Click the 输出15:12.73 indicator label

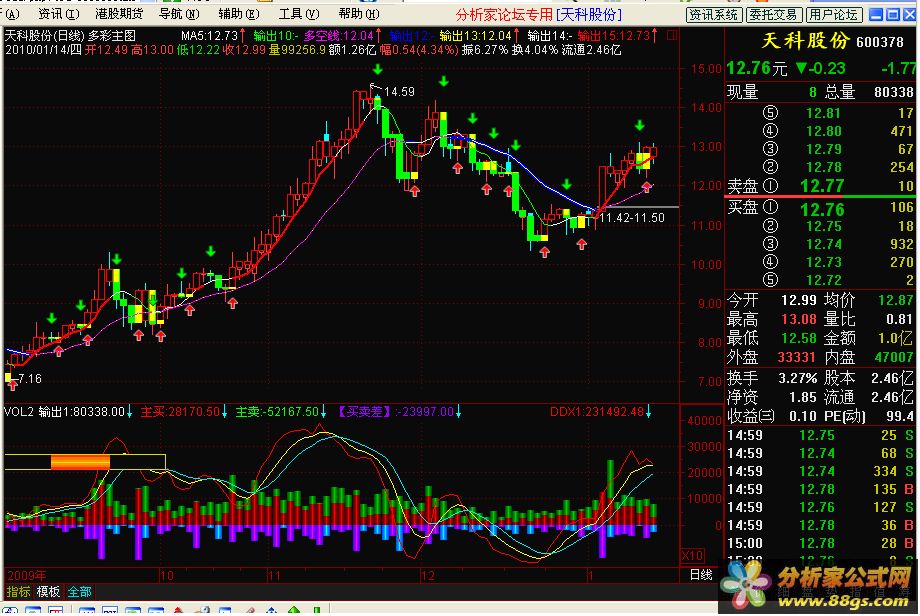614,36
